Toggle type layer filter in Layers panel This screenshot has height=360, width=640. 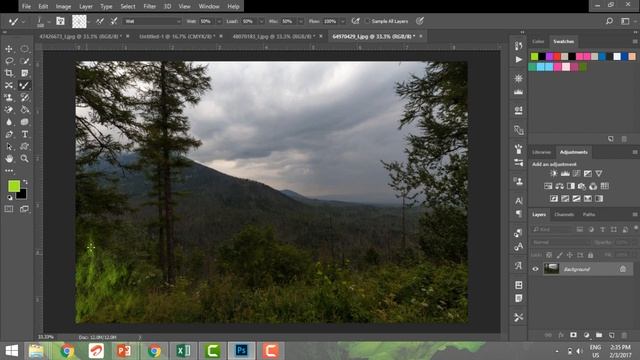click(x=602, y=230)
